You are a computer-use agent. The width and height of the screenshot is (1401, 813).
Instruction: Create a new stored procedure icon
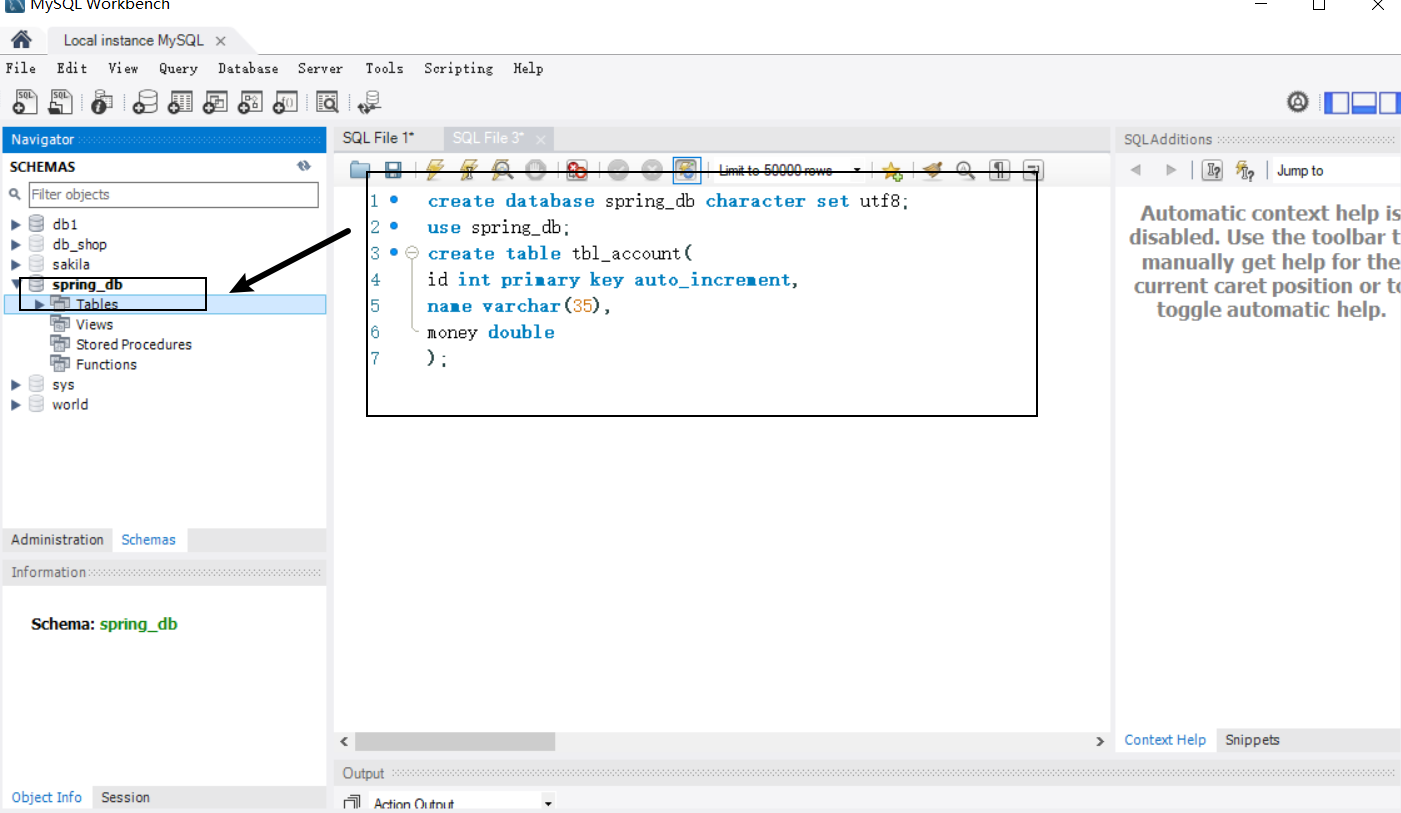click(250, 101)
